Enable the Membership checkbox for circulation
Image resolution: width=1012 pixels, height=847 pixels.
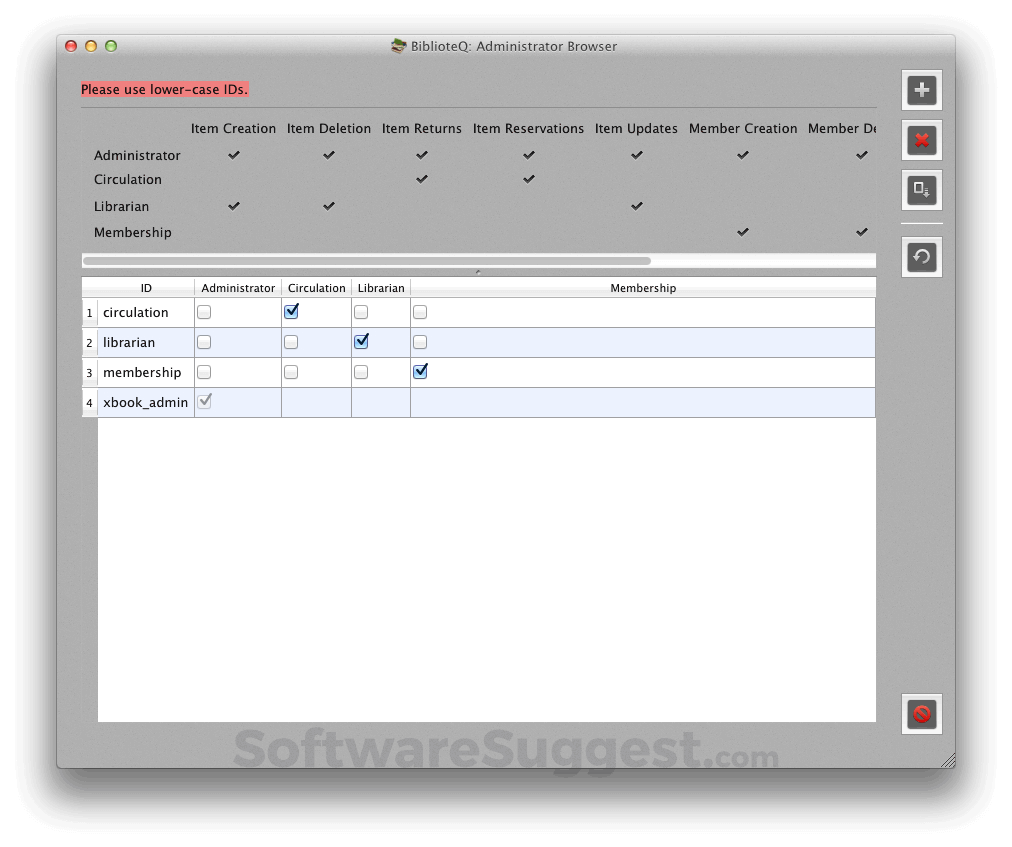pos(419,311)
